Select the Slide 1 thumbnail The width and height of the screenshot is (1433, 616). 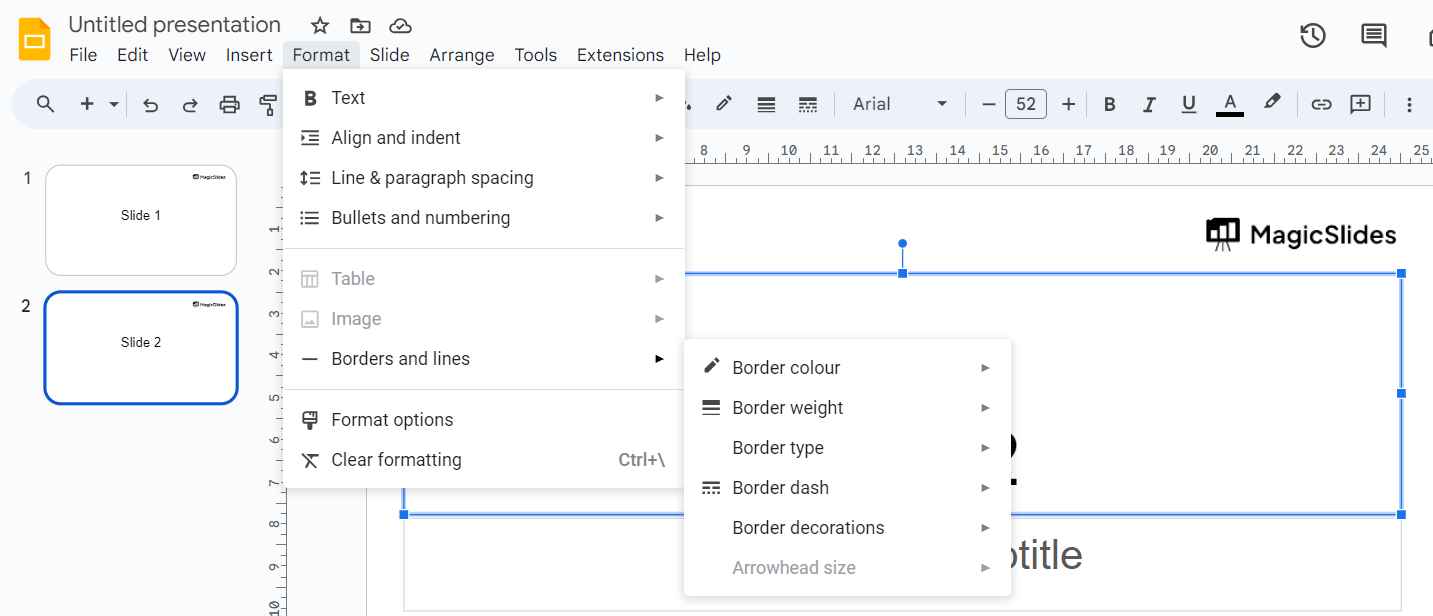click(141, 220)
